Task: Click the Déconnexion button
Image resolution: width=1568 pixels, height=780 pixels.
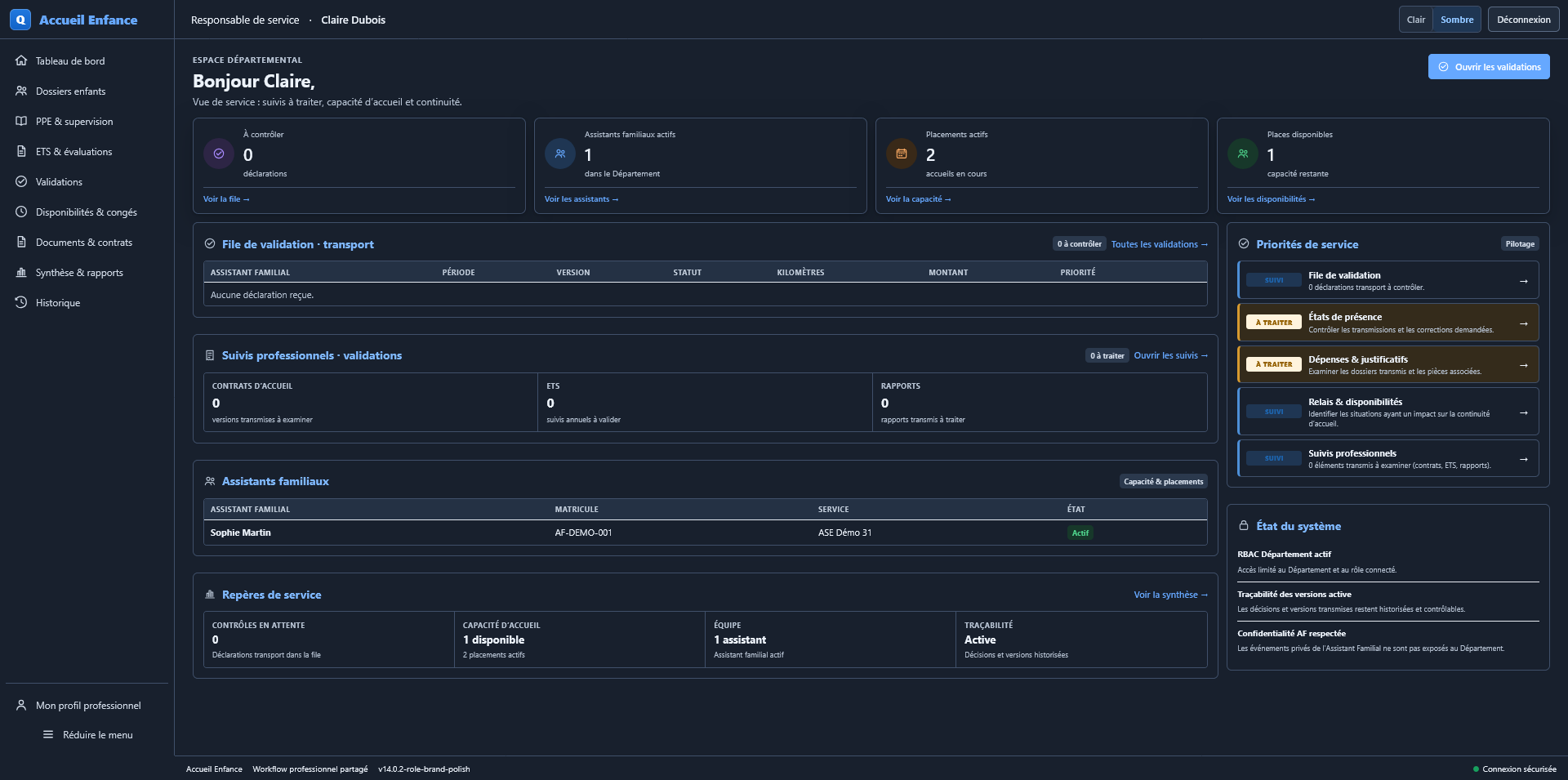Action: (1523, 20)
